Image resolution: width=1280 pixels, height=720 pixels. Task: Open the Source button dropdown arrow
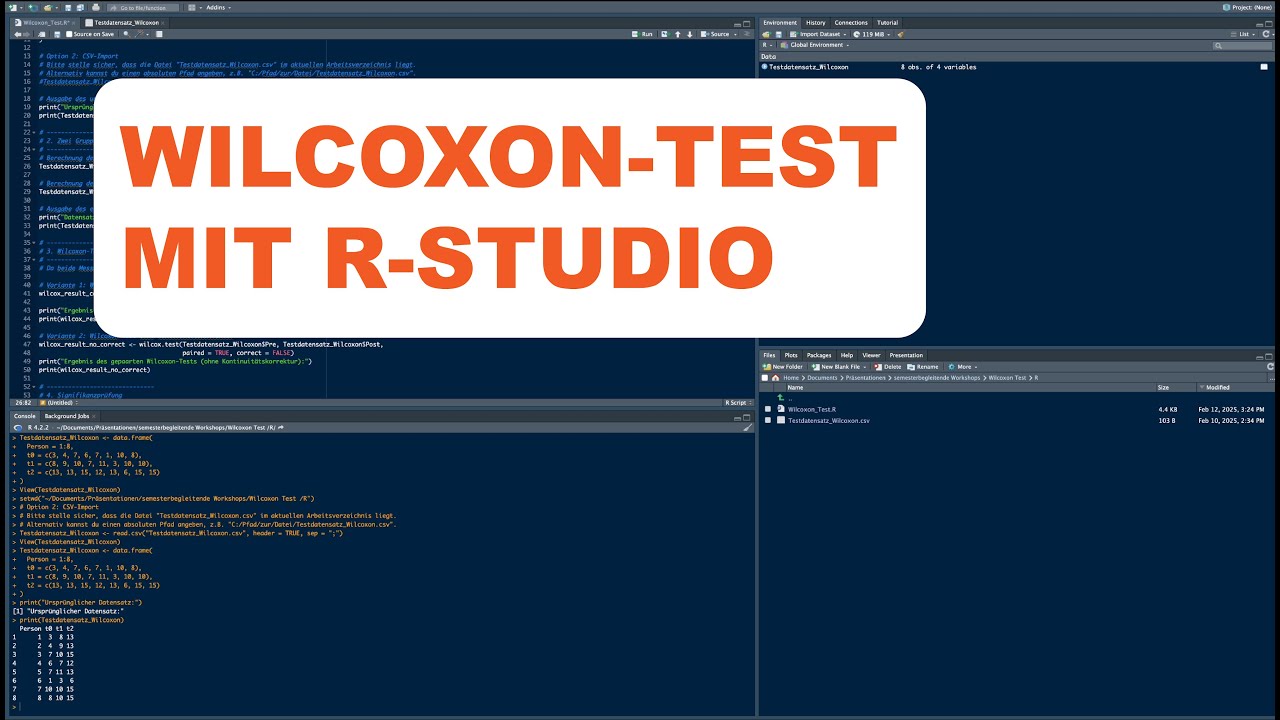point(735,34)
